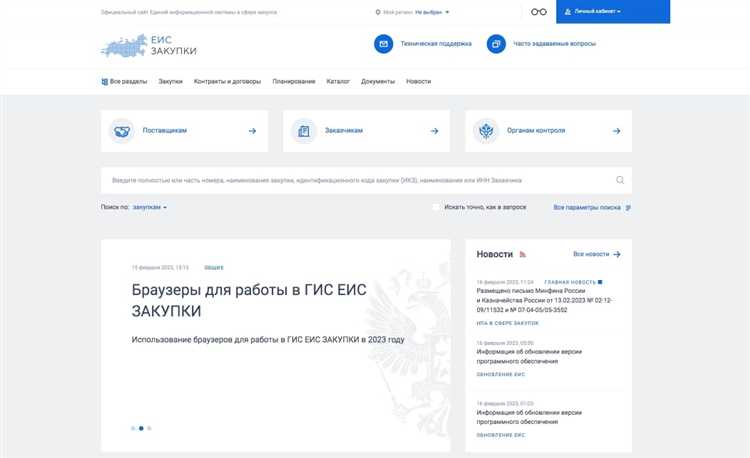
Task: Click the Новости RSS feed icon
Action: (523, 254)
